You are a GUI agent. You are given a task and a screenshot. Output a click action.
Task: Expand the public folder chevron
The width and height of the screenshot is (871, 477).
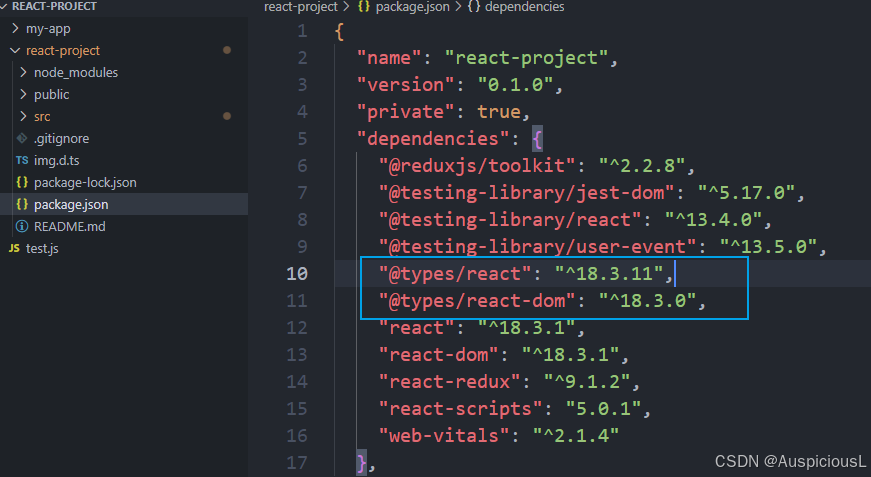pos(23,94)
